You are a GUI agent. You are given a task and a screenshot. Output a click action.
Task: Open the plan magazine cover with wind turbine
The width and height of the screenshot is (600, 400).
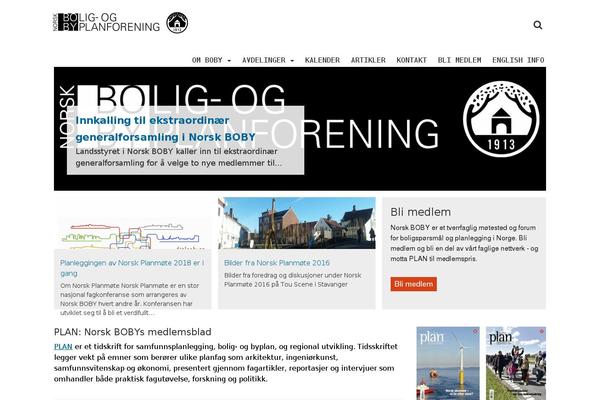(448, 363)
